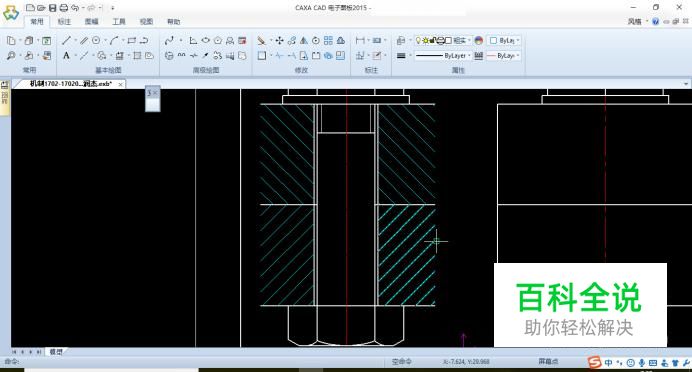This screenshot has height=372, width=692.
Task: Open the 视图 ribbon tab
Action: pyautogui.click(x=146, y=21)
